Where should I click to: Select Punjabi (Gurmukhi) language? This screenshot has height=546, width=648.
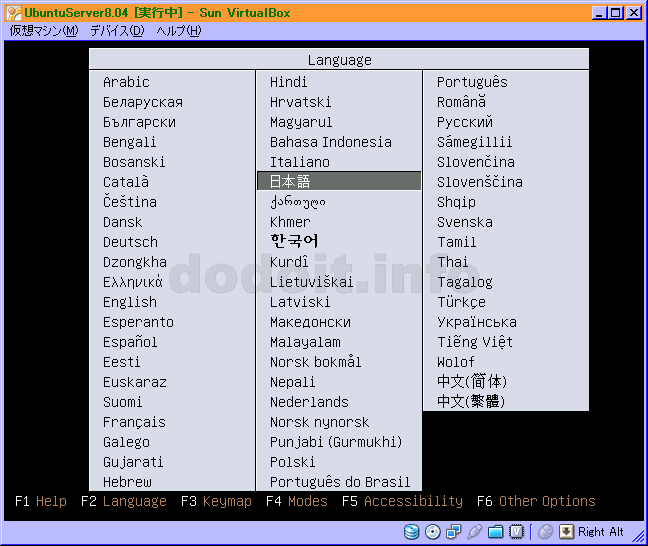click(x=336, y=442)
